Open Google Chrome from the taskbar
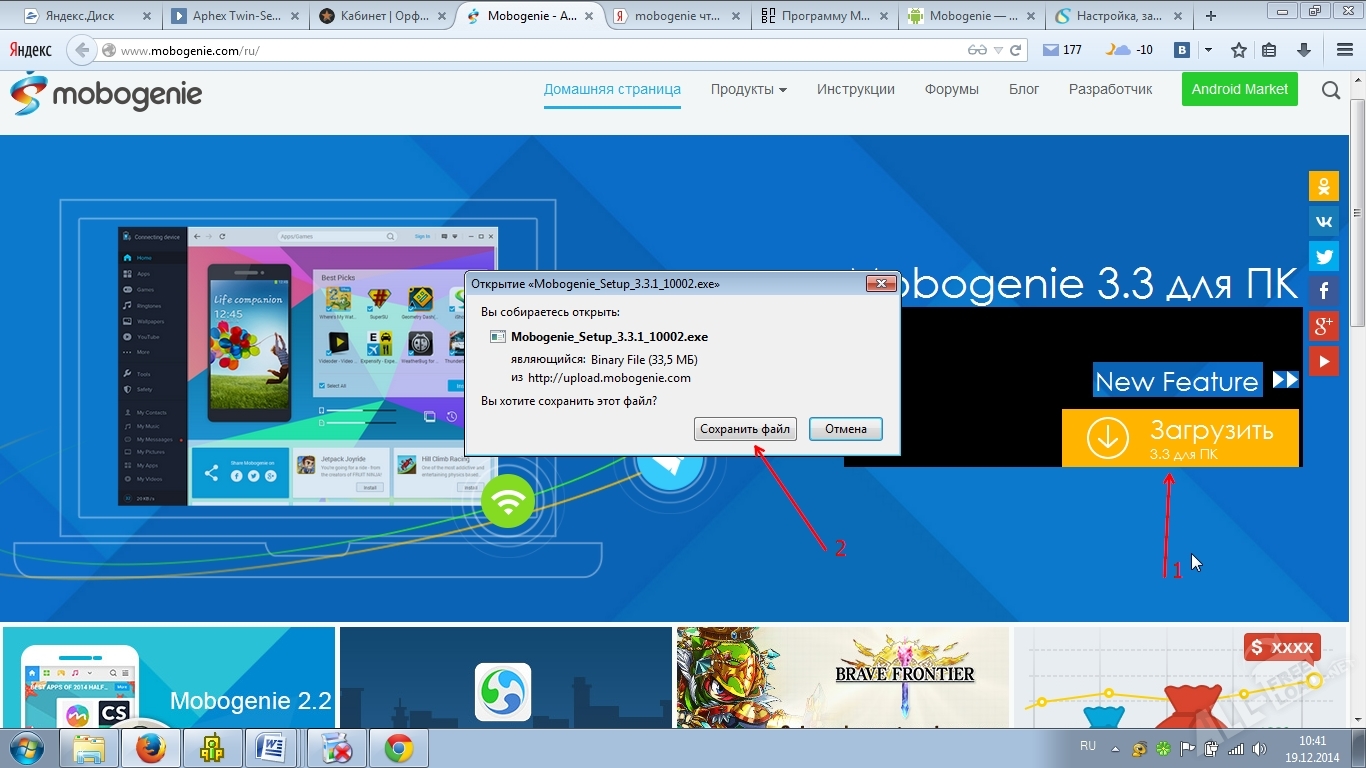Viewport: 1366px width, 768px height. click(x=399, y=748)
